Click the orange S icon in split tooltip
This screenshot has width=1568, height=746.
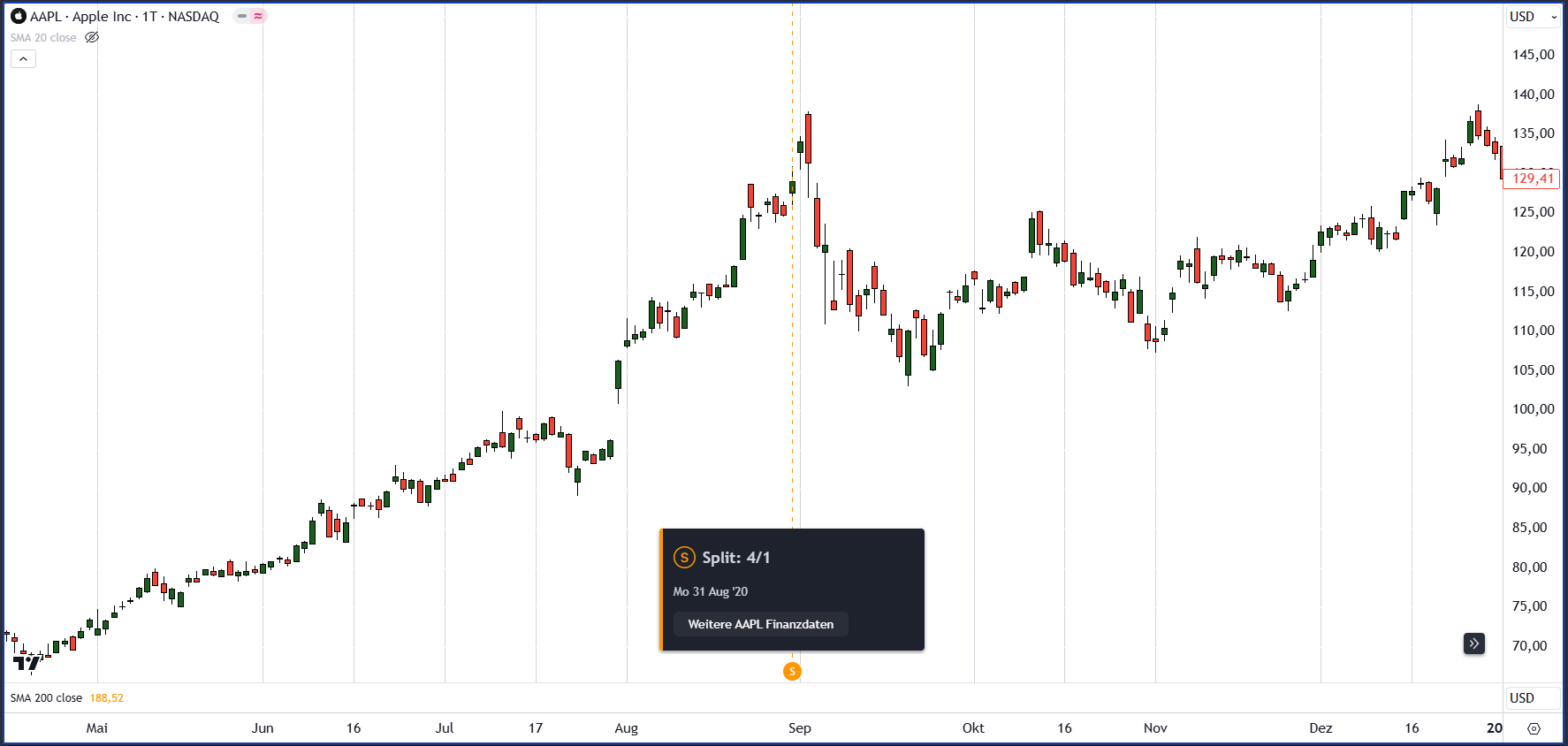pos(684,558)
